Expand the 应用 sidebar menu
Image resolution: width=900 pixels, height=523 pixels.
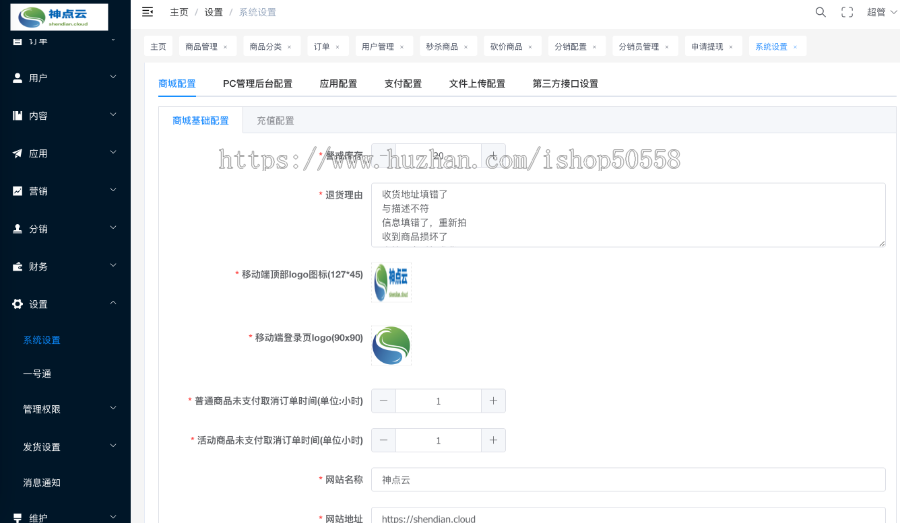(x=113, y=152)
